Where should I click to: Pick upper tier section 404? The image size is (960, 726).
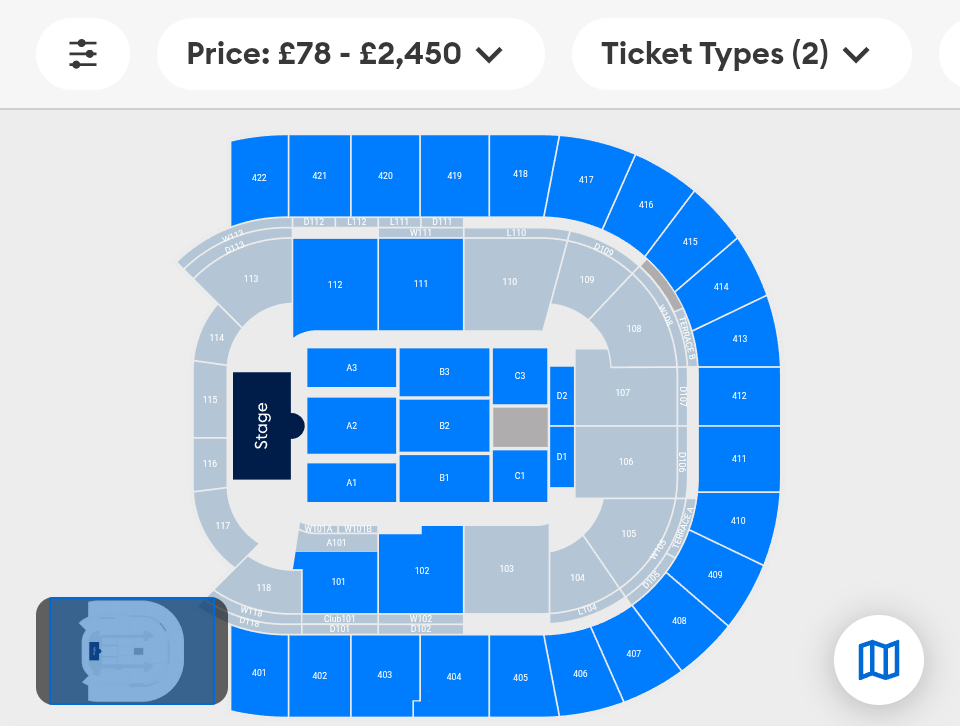coord(454,677)
